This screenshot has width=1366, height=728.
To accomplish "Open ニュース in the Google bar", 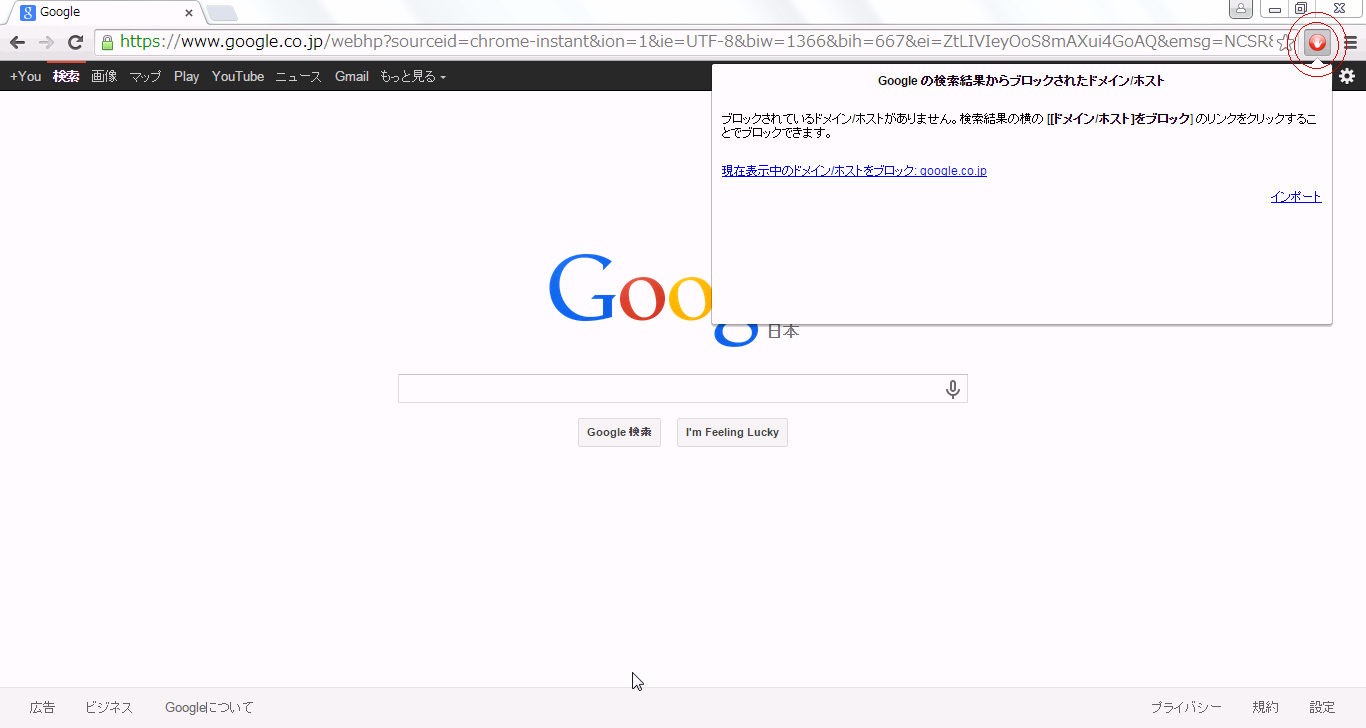I will pyautogui.click(x=299, y=76).
